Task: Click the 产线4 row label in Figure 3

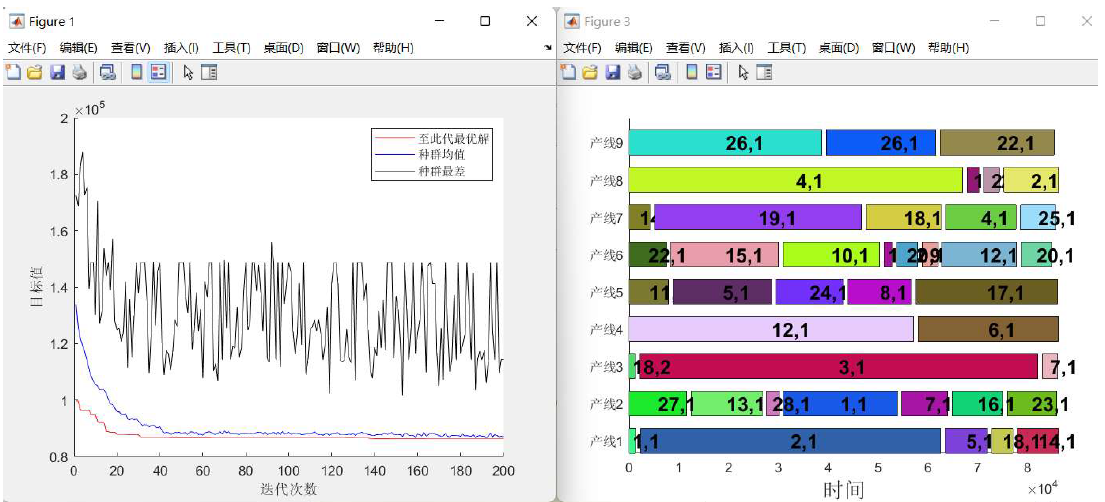Action: pos(606,329)
